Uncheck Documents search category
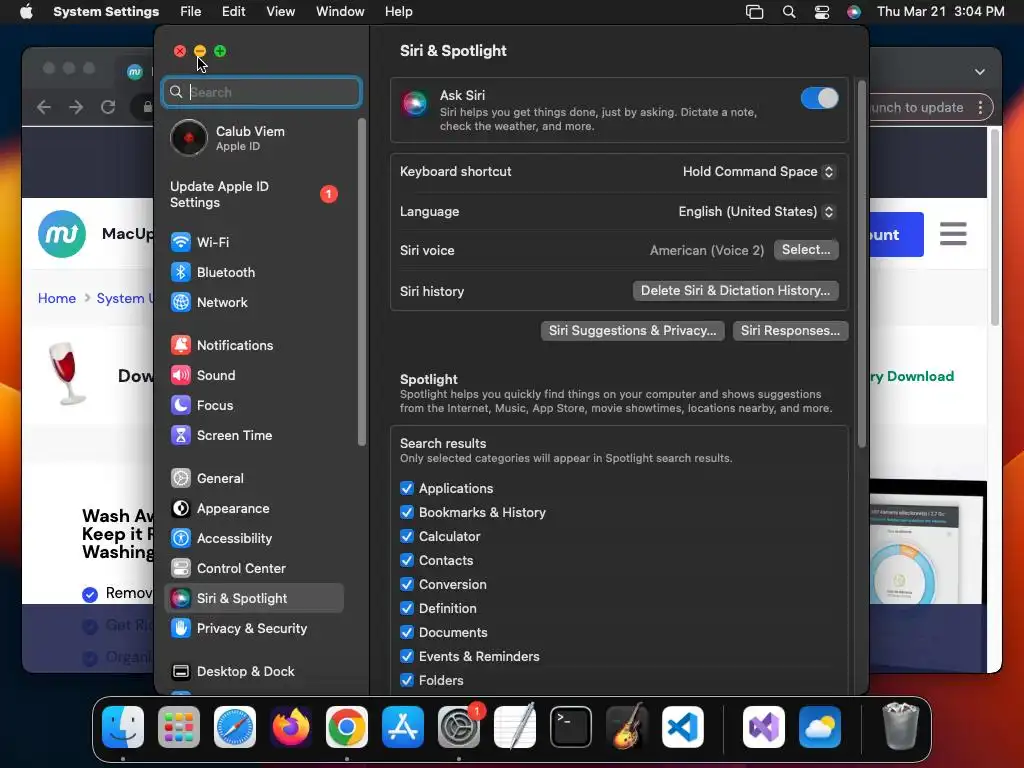 tap(407, 633)
